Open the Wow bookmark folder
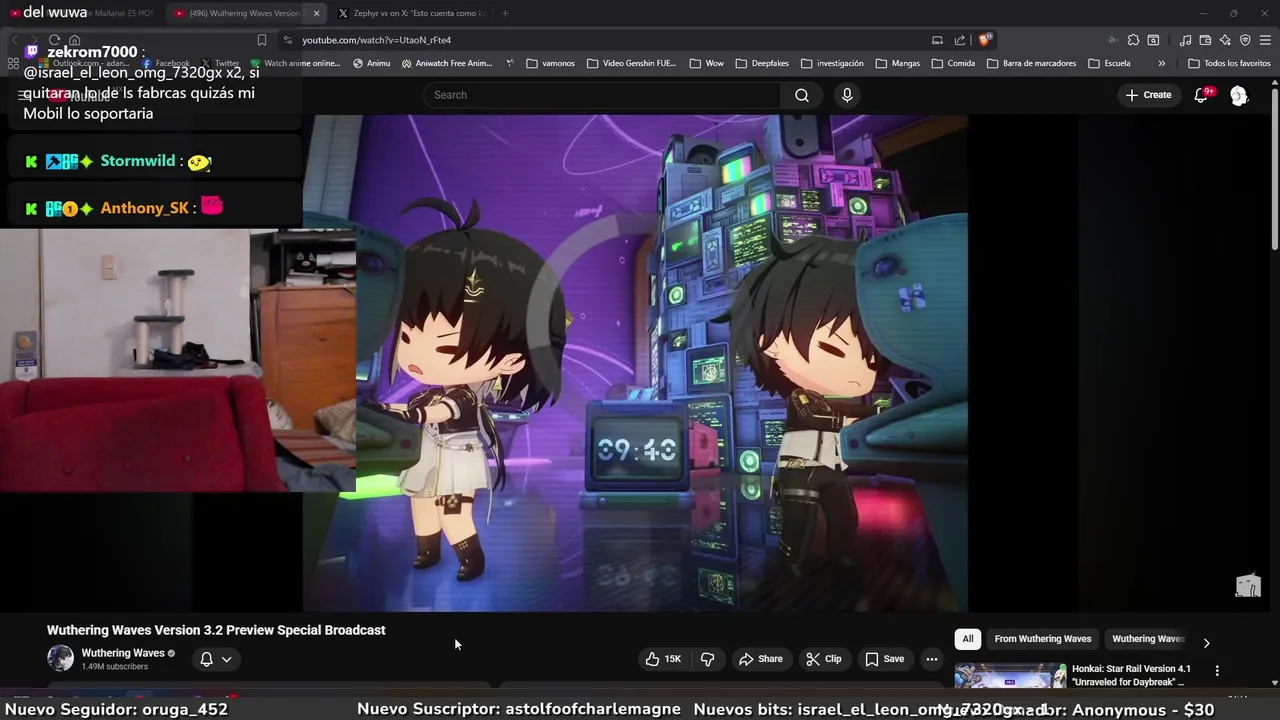Image resolution: width=1280 pixels, height=720 pixels. tap(707, 63)
